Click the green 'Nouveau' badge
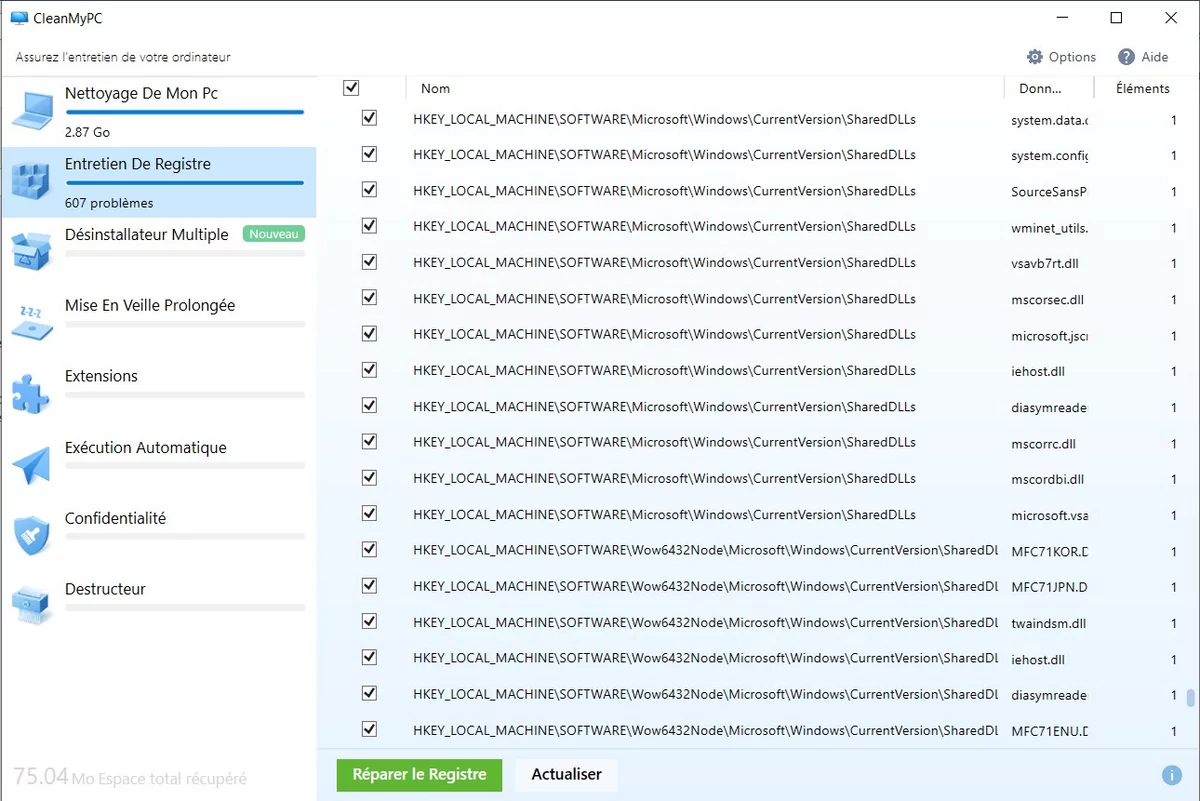This screenshot has height=801, width=1200. [x=274, y=234]
